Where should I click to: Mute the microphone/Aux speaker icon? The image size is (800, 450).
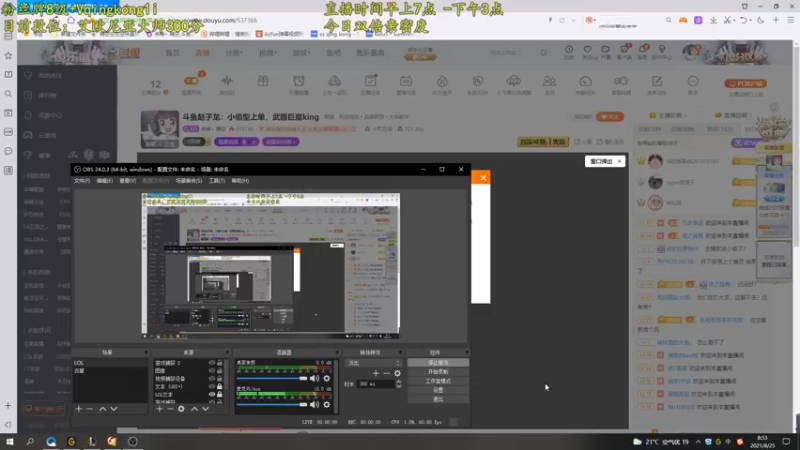click(314, 404)
